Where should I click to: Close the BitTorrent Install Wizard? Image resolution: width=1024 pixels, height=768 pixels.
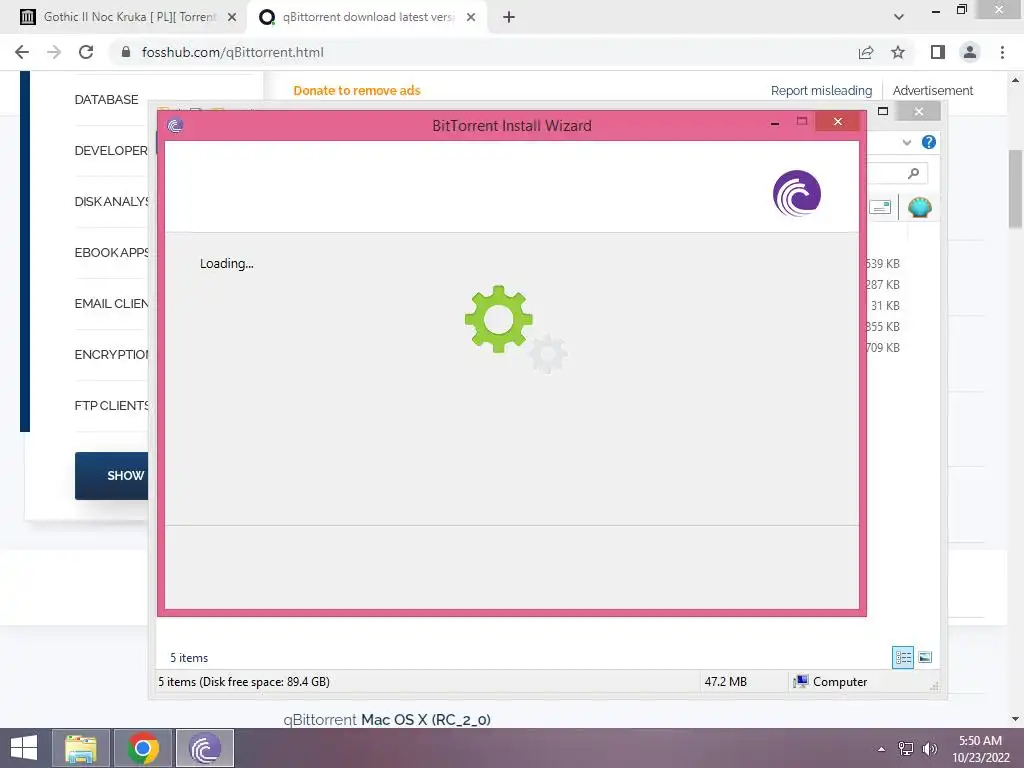coord(837,121)
